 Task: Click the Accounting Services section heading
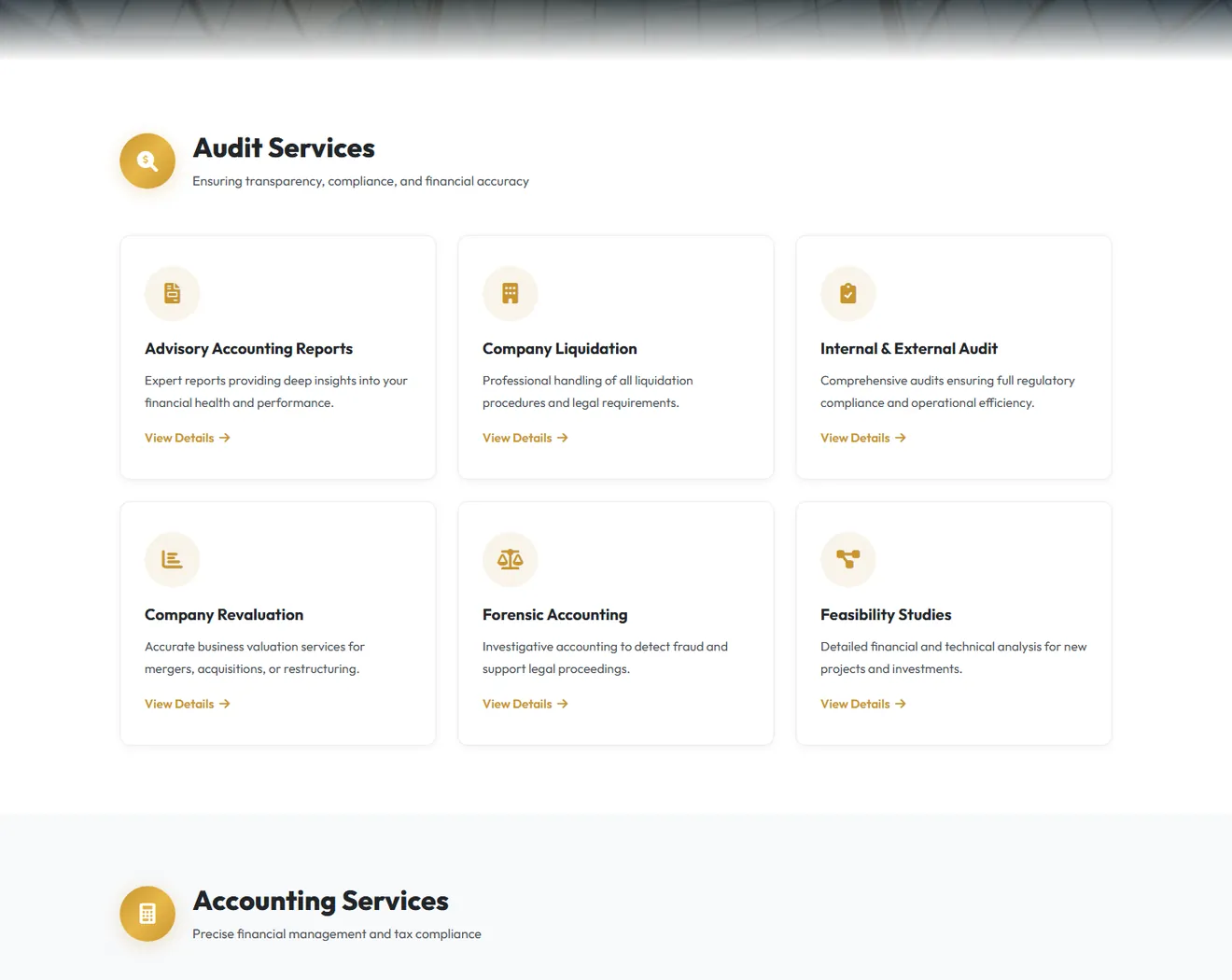pyautogui.click(x=321, y=901)
